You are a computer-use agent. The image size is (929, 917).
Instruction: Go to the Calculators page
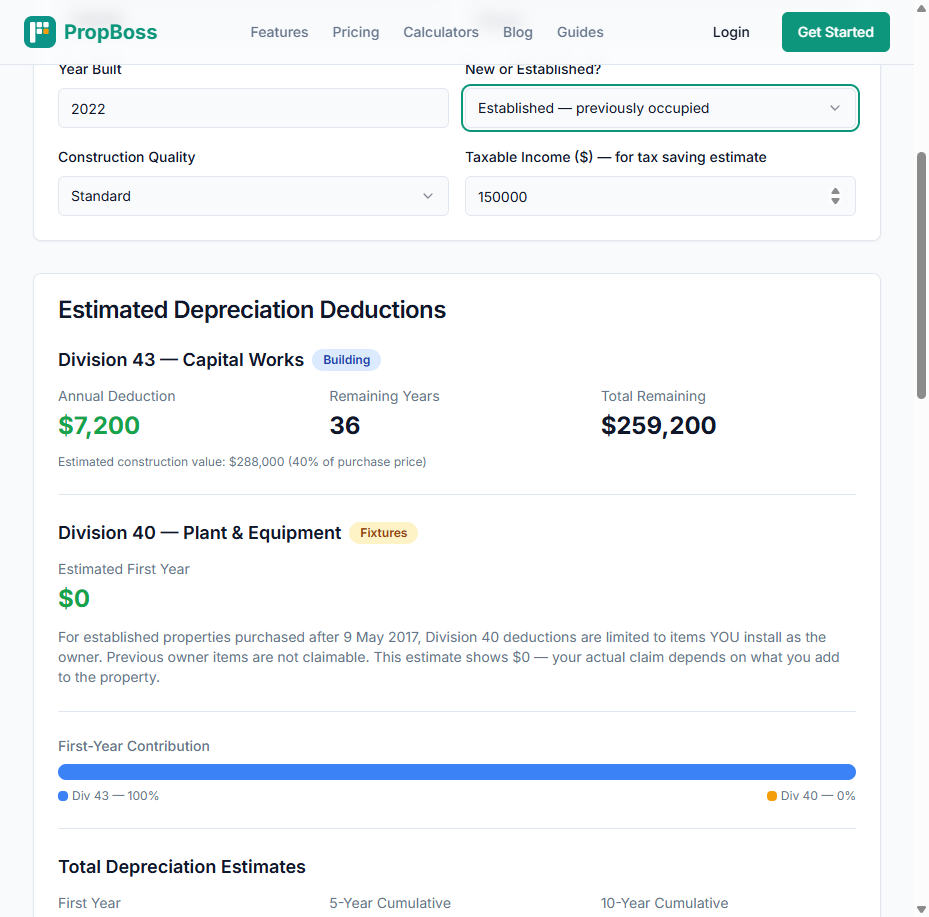[441, 31]
